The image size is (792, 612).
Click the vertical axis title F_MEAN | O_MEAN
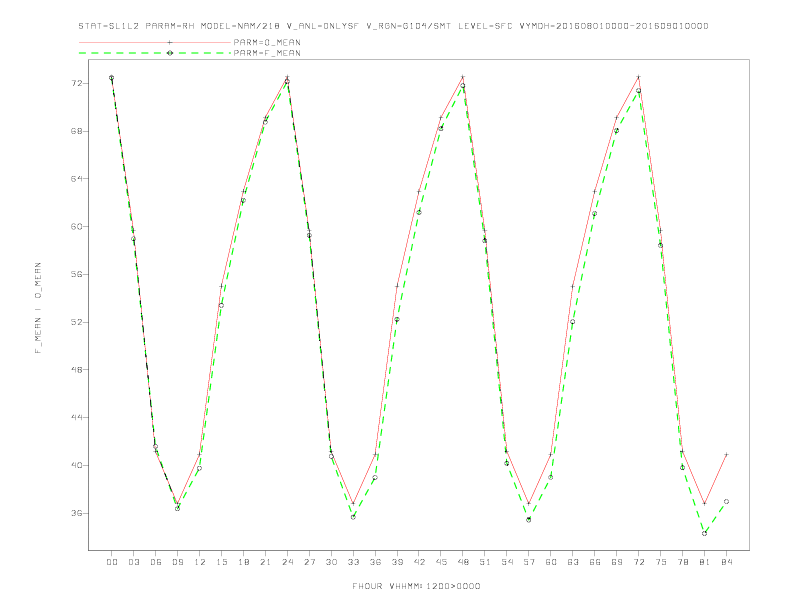[x=38, y=308]
